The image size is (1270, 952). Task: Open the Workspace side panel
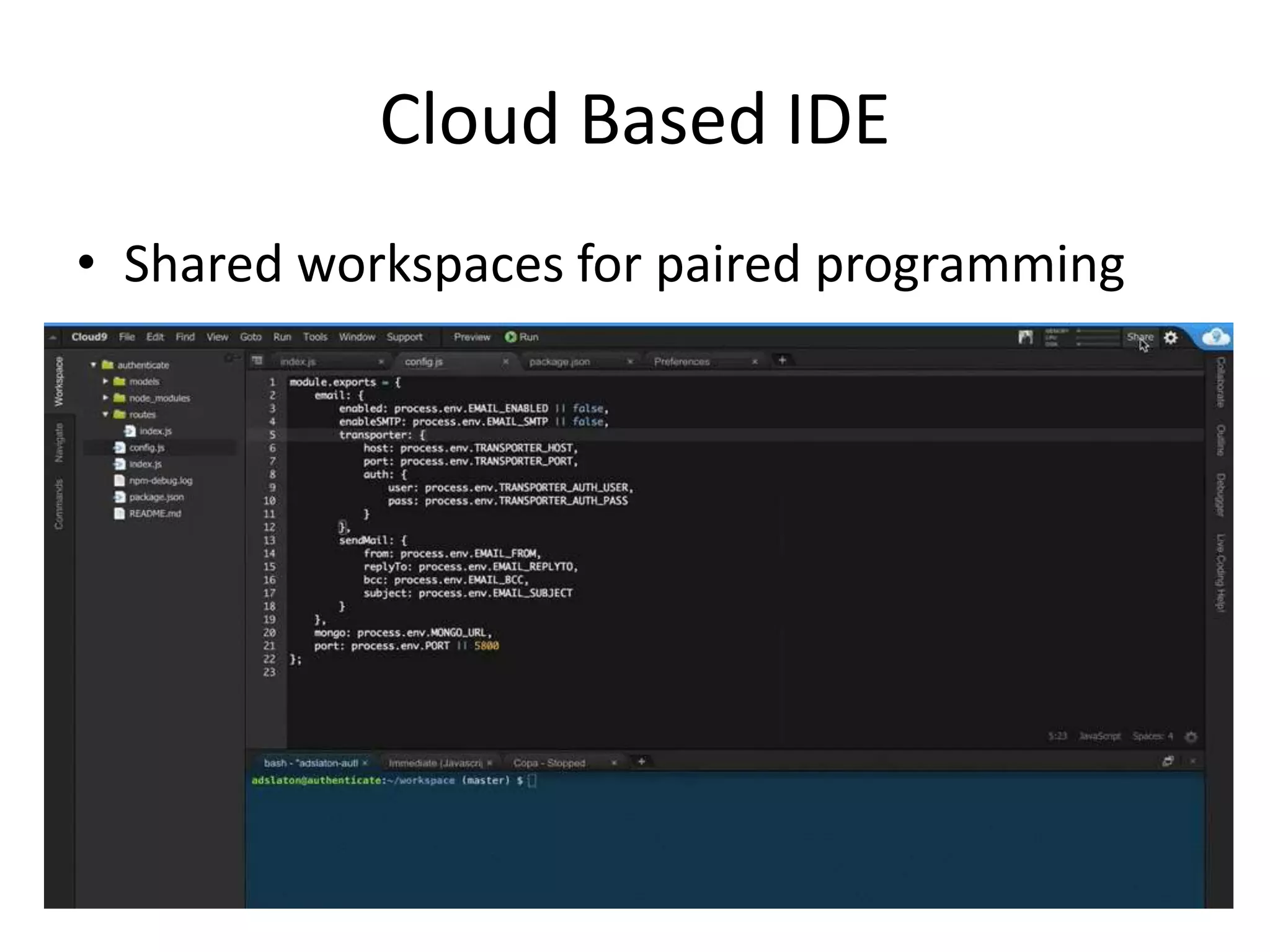pyautogui.click(x=59, y=382)
